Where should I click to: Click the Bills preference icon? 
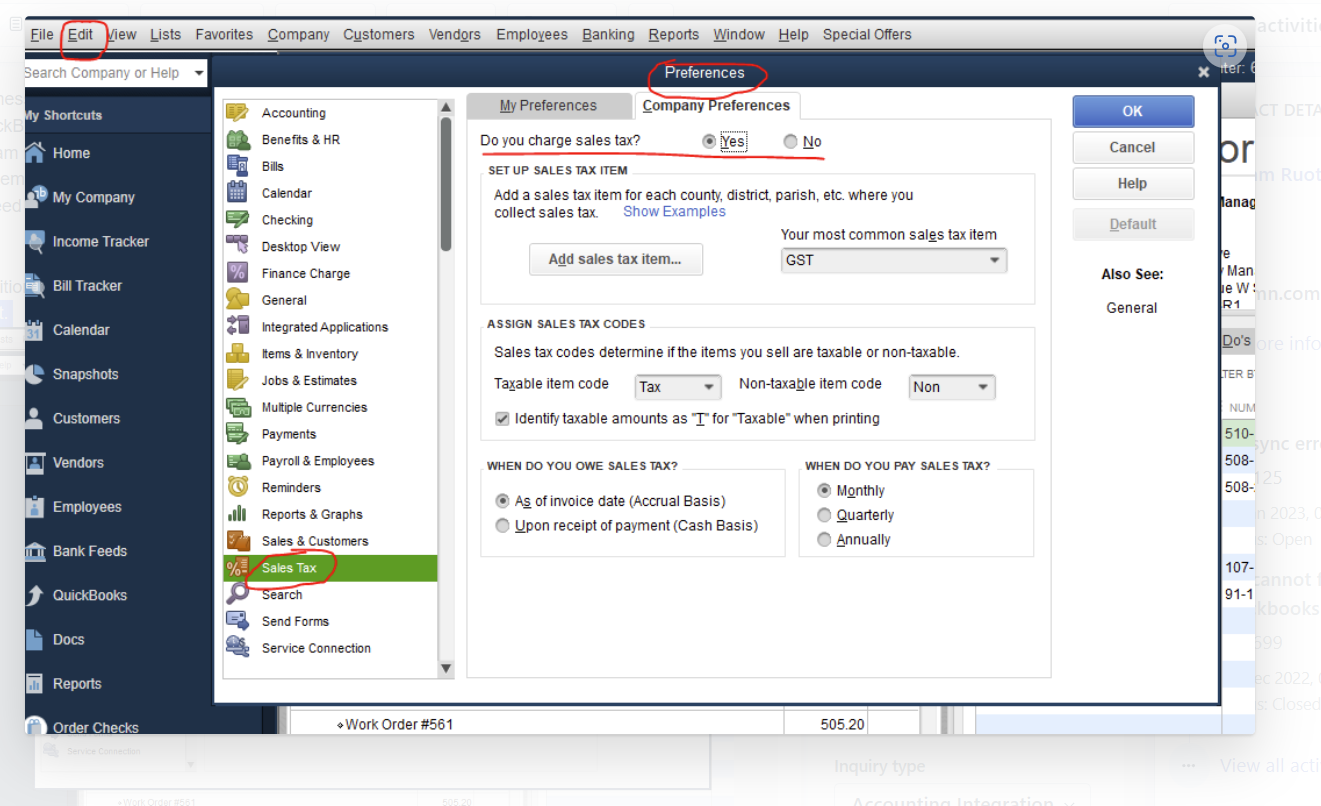[237, 166]
